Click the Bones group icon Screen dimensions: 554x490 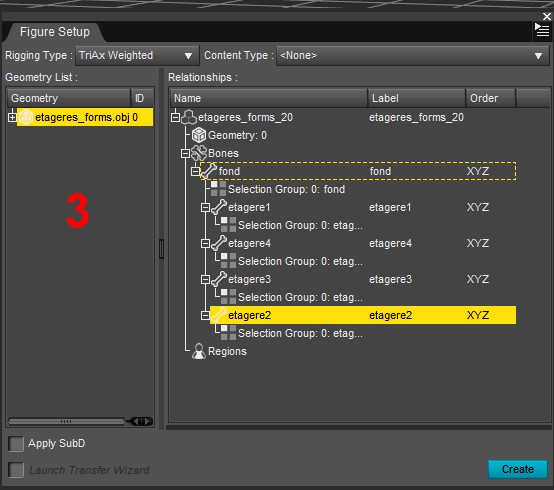[199, 153]
